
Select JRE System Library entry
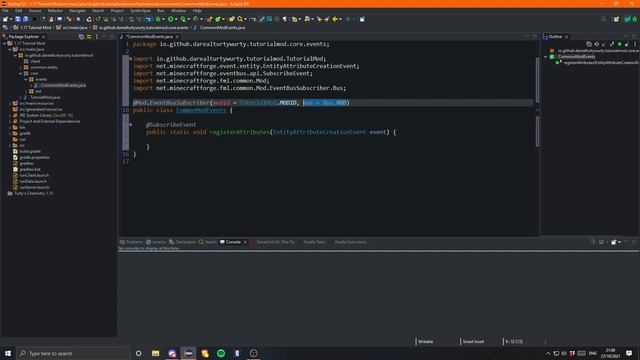click(x=46, y=116)
